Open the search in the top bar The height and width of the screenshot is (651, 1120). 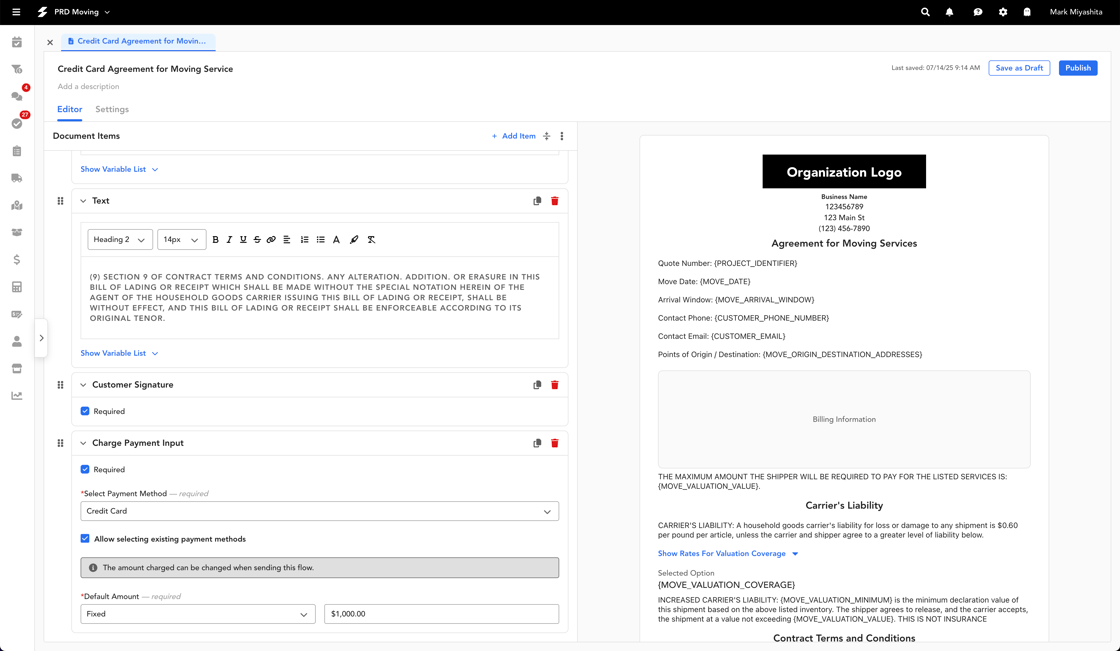click(x=925, y=12)
